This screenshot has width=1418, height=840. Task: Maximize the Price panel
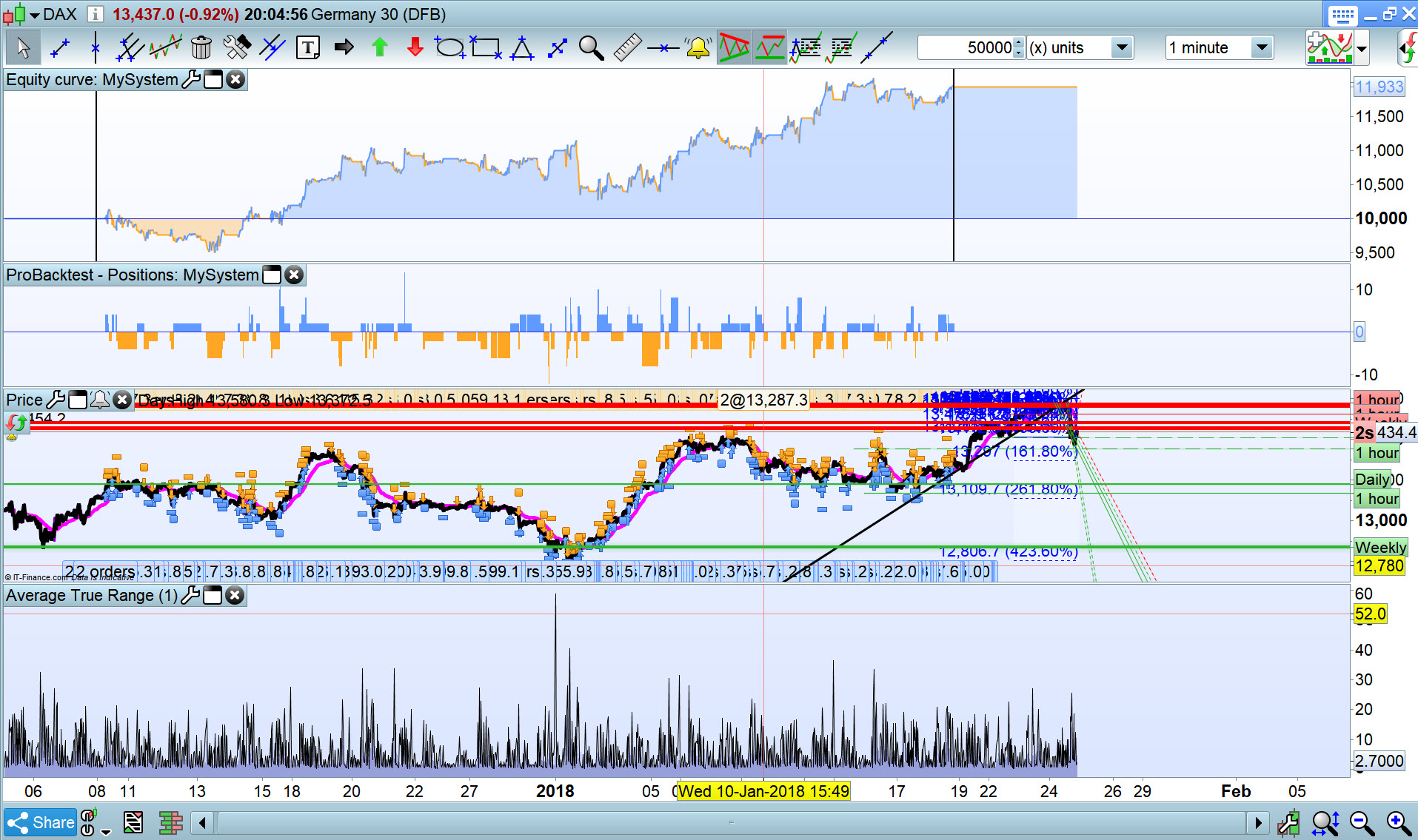78,400
